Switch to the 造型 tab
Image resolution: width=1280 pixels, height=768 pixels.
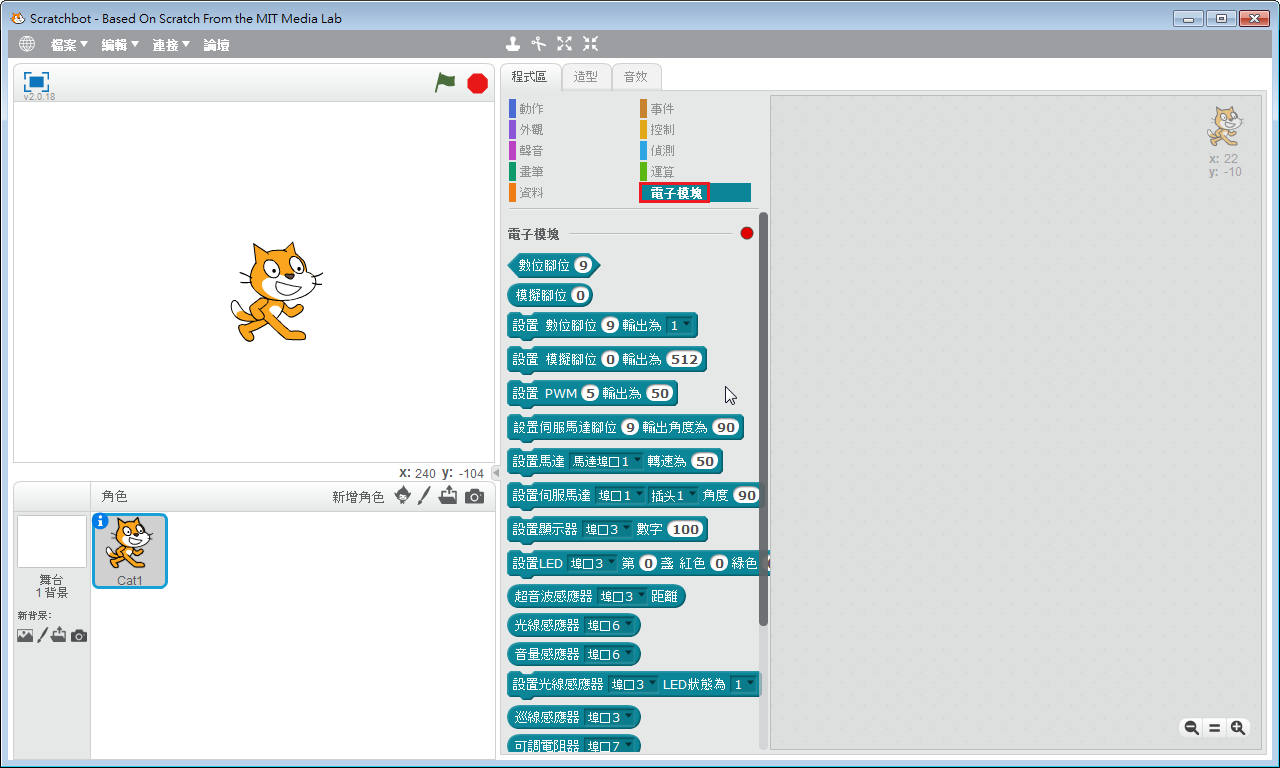coord(586,77)
